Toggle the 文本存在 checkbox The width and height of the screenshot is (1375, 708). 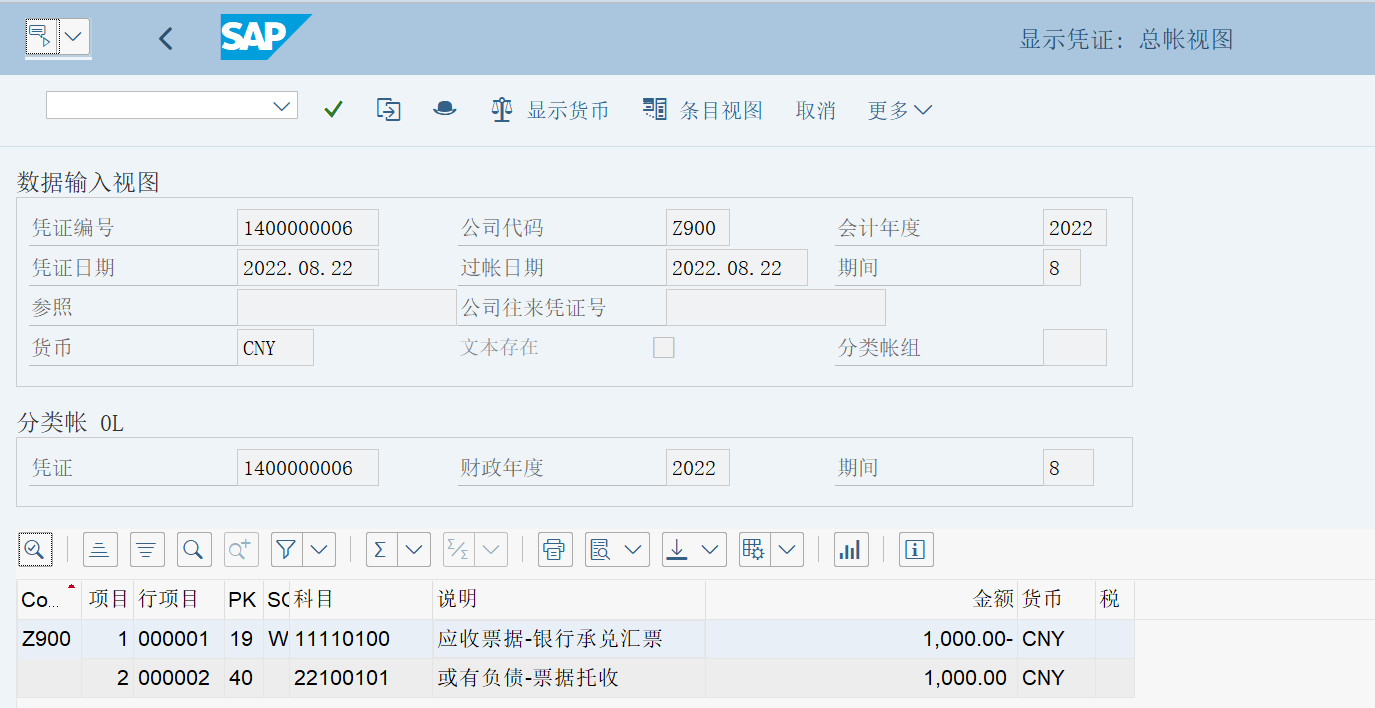click(x=663, y=347)
